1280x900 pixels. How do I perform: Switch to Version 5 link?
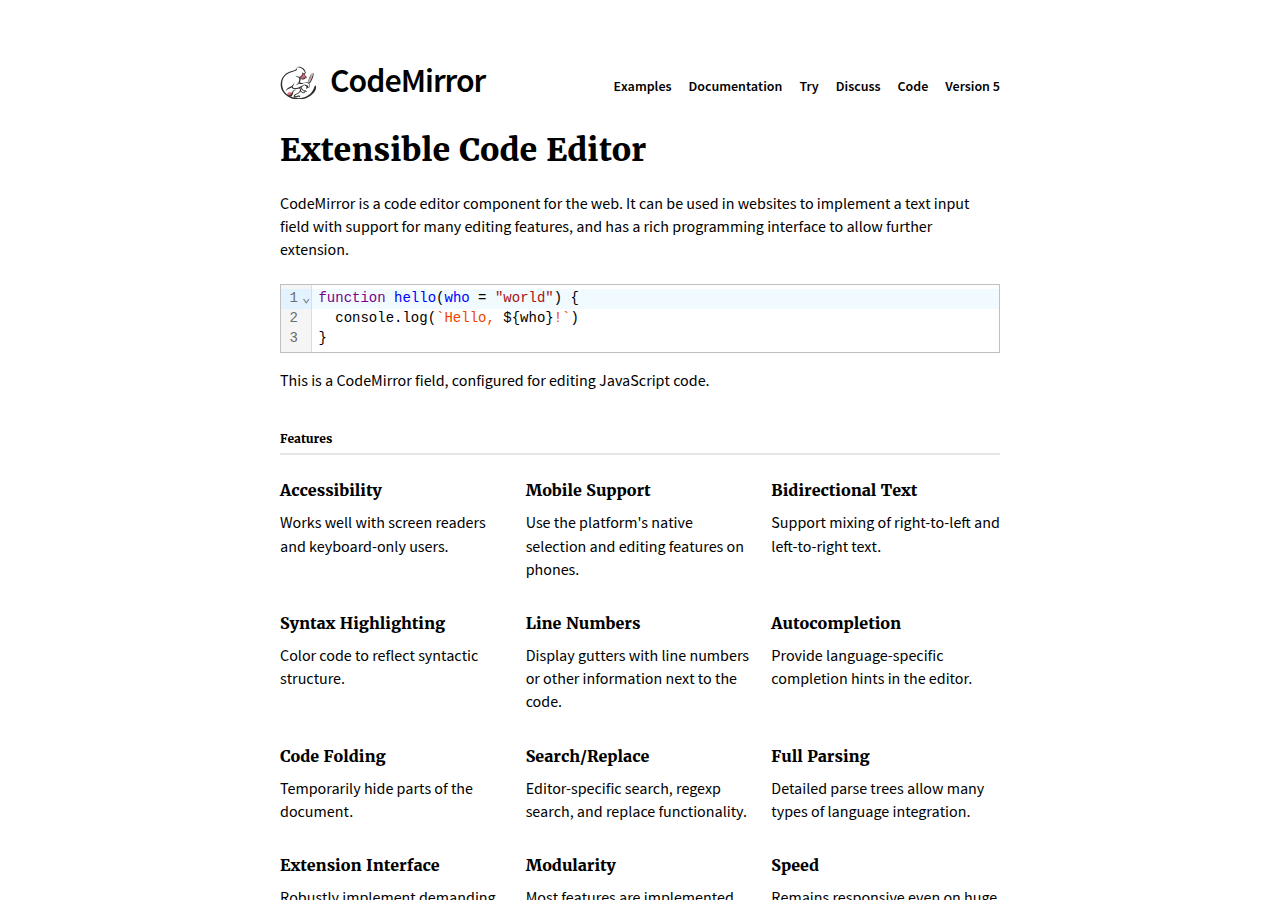click(x=972, y=87)
